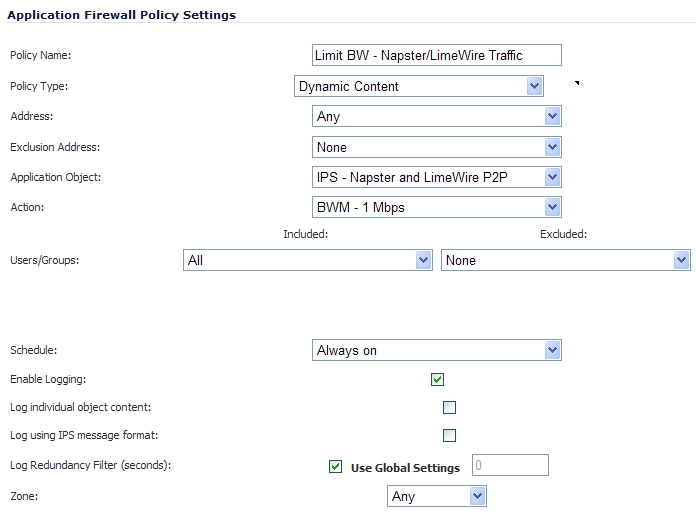Open the Action dropdown showing BWM - 1 Mbps
Image resolution: width=696 pixels, height=516 pixels.
[436, 207]
